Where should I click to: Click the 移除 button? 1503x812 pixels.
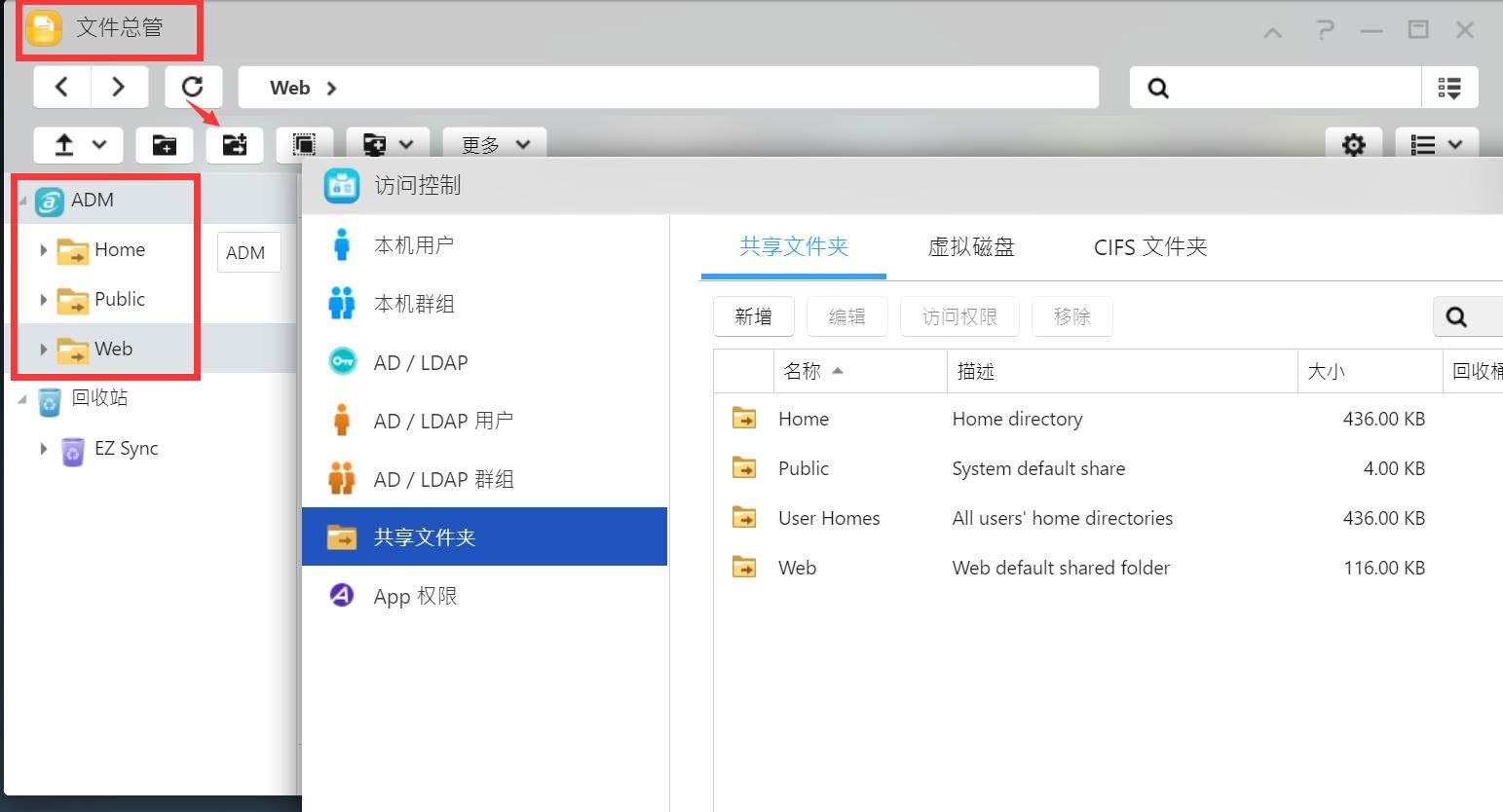[1071, 315]
